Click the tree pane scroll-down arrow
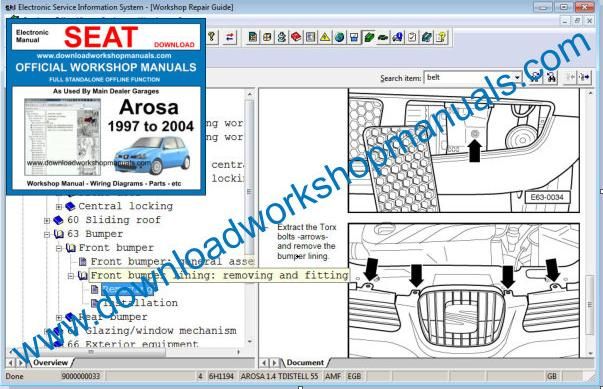 coord(250,342)
